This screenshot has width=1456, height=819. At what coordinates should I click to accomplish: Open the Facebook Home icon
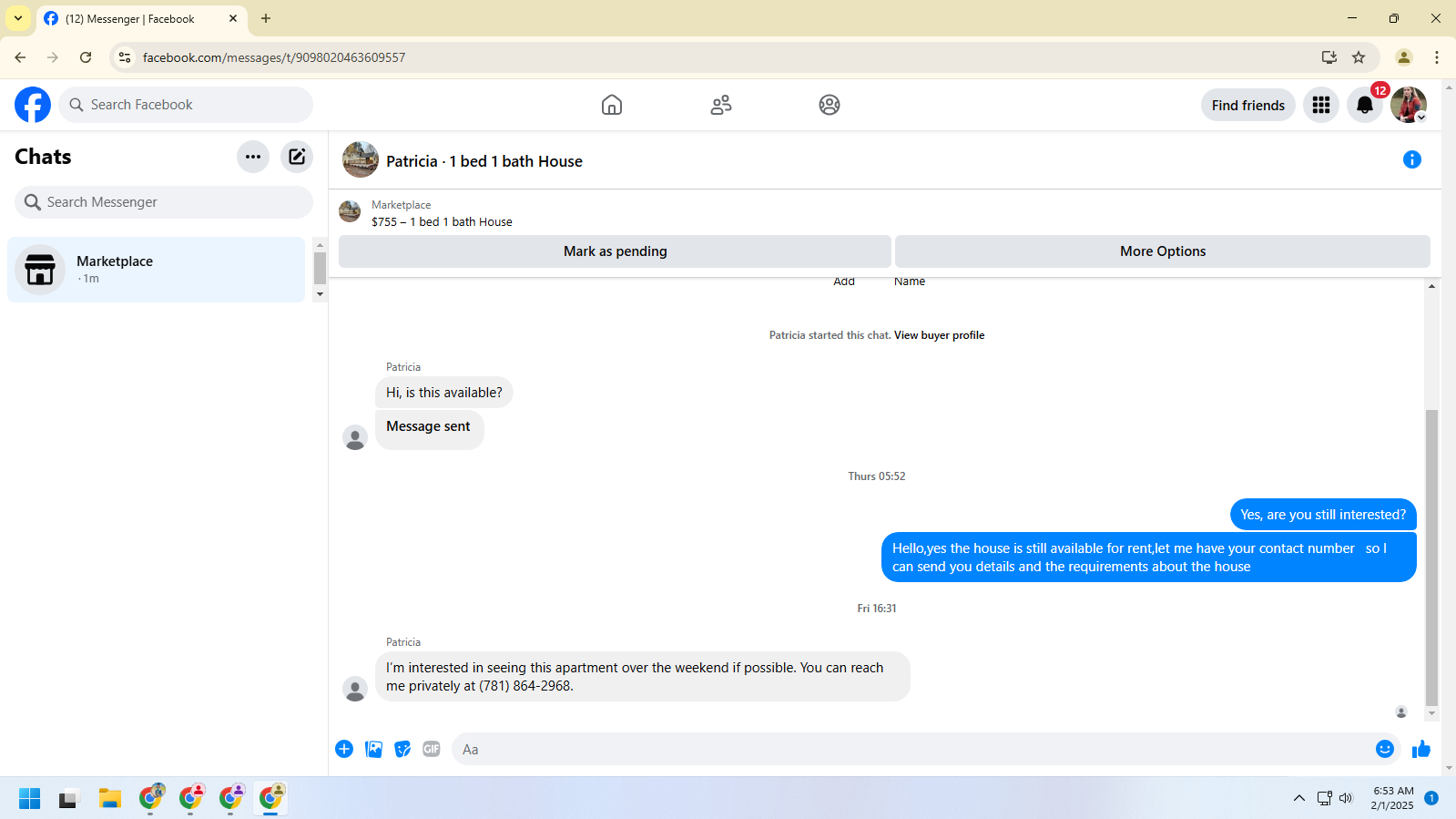point(612,105)
